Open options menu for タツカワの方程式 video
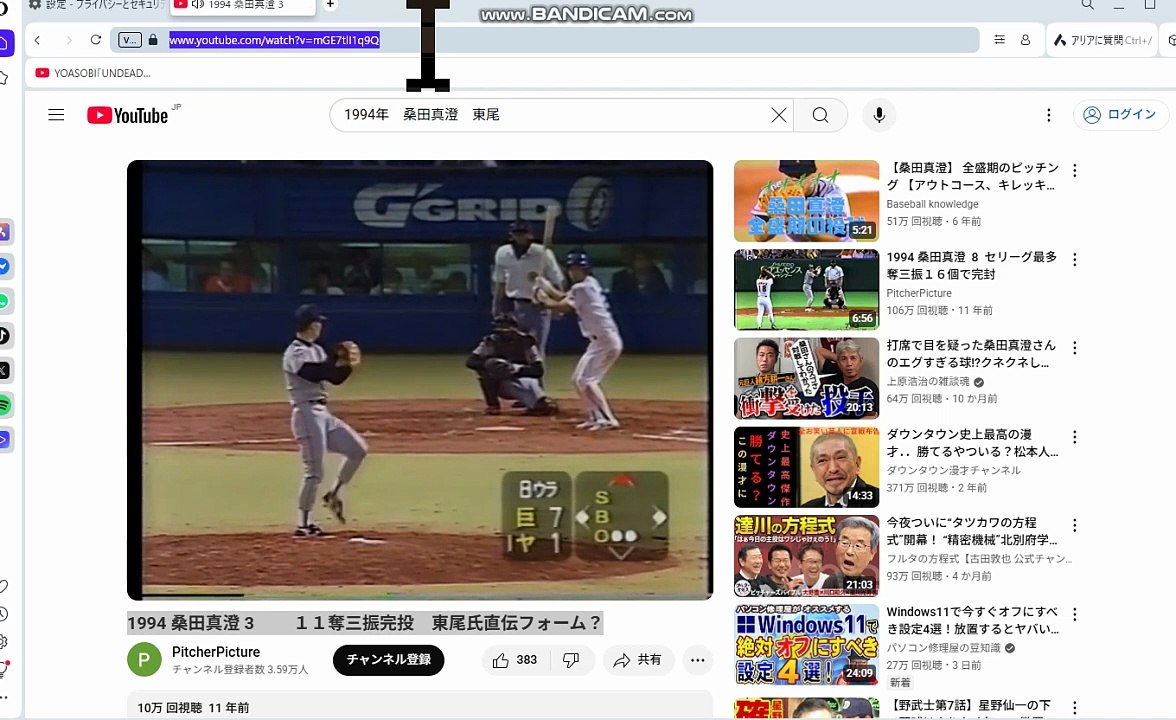1176x720 pixels. (1075, 525)
